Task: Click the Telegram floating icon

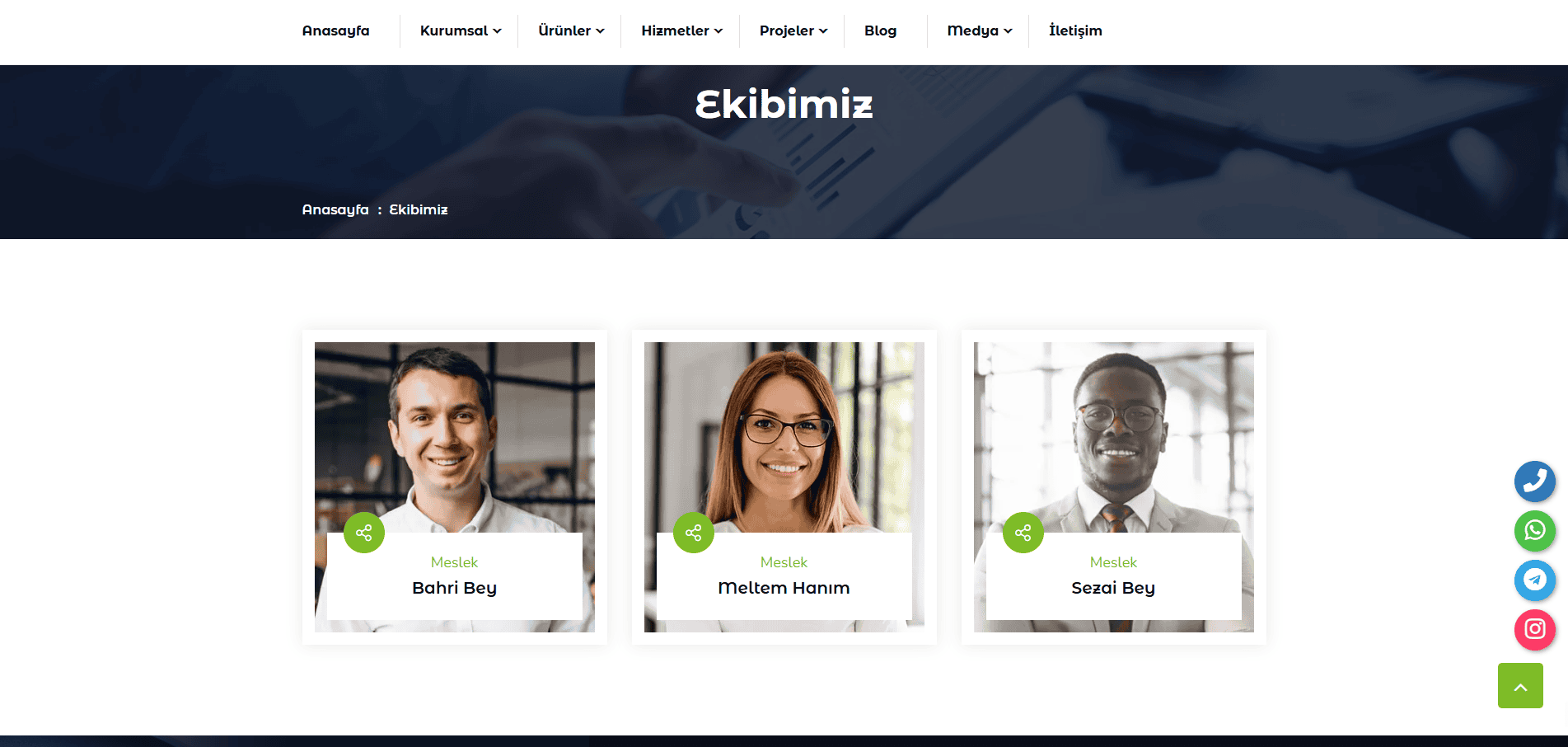Action: [x=1534, y=580]
